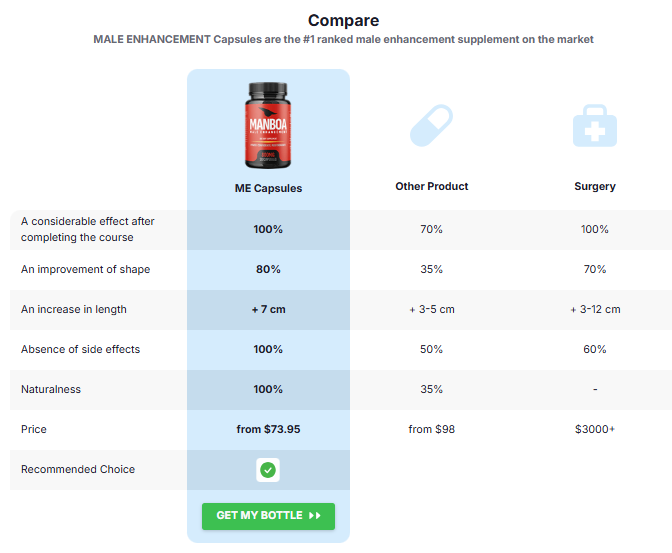Click the MANBOA bottle product image
Image resolution: width=672 pixels, height=553 pixels.
coord(268,126)
